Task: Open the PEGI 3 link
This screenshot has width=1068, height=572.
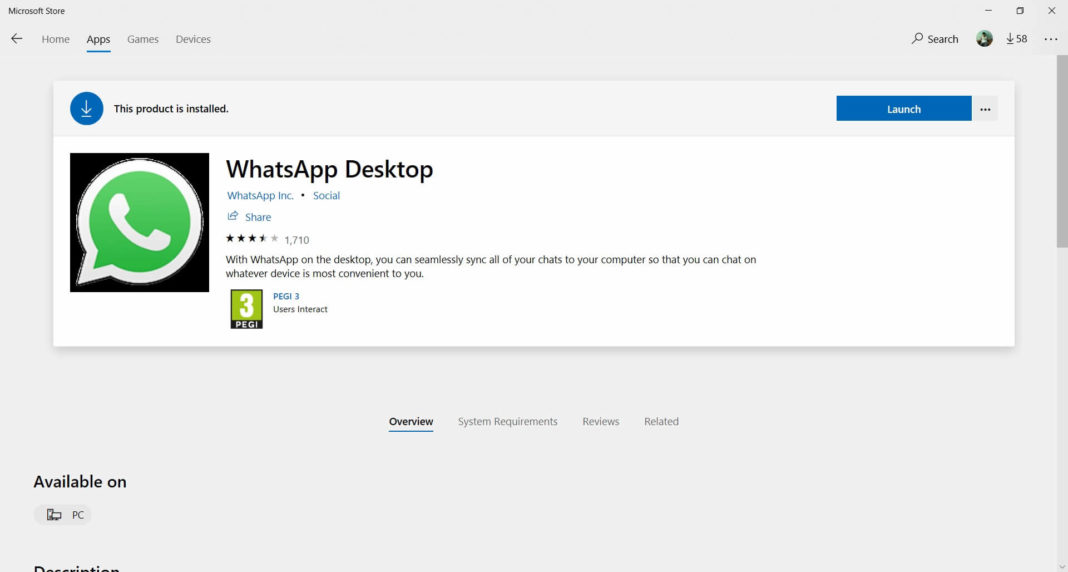Action: pos(286,296)
